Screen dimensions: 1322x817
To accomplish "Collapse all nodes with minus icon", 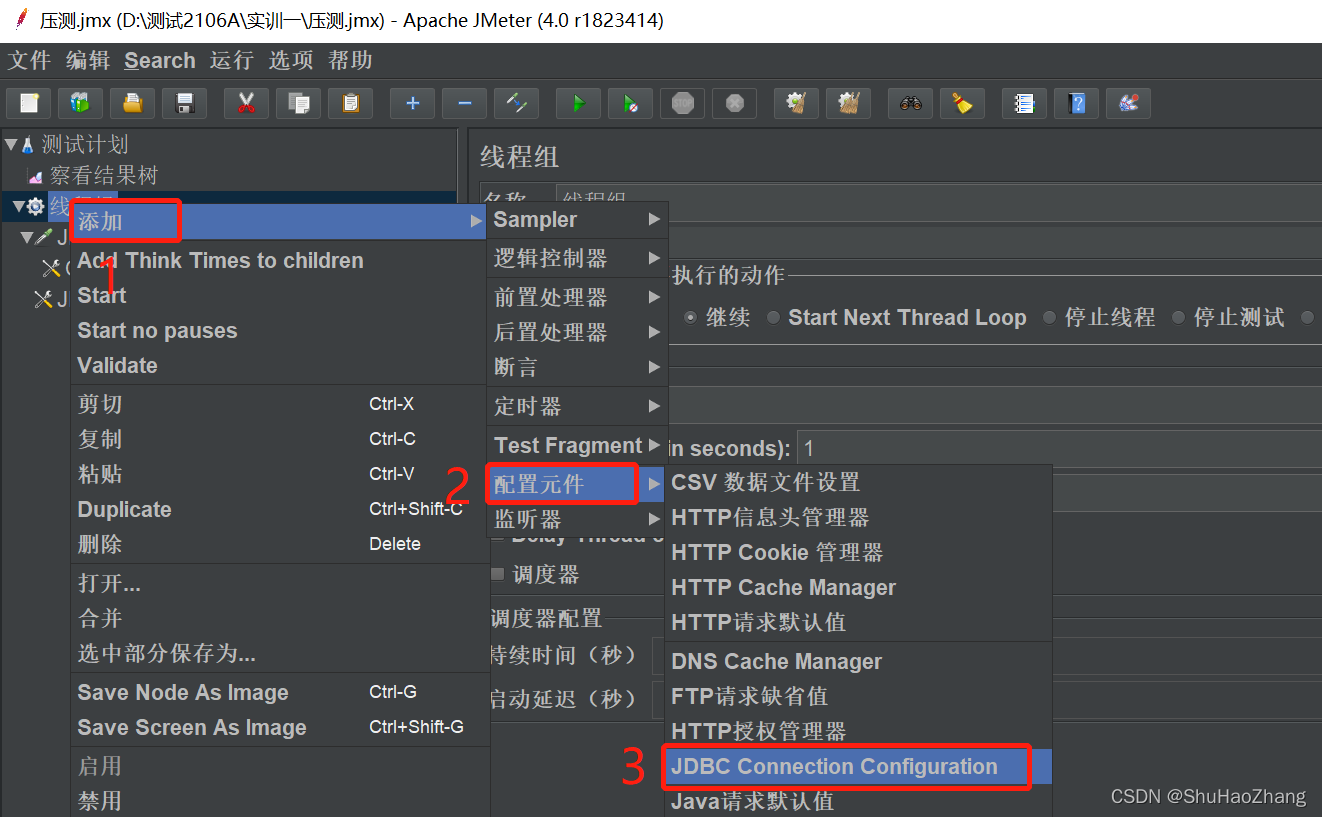I will pos(464,103).
